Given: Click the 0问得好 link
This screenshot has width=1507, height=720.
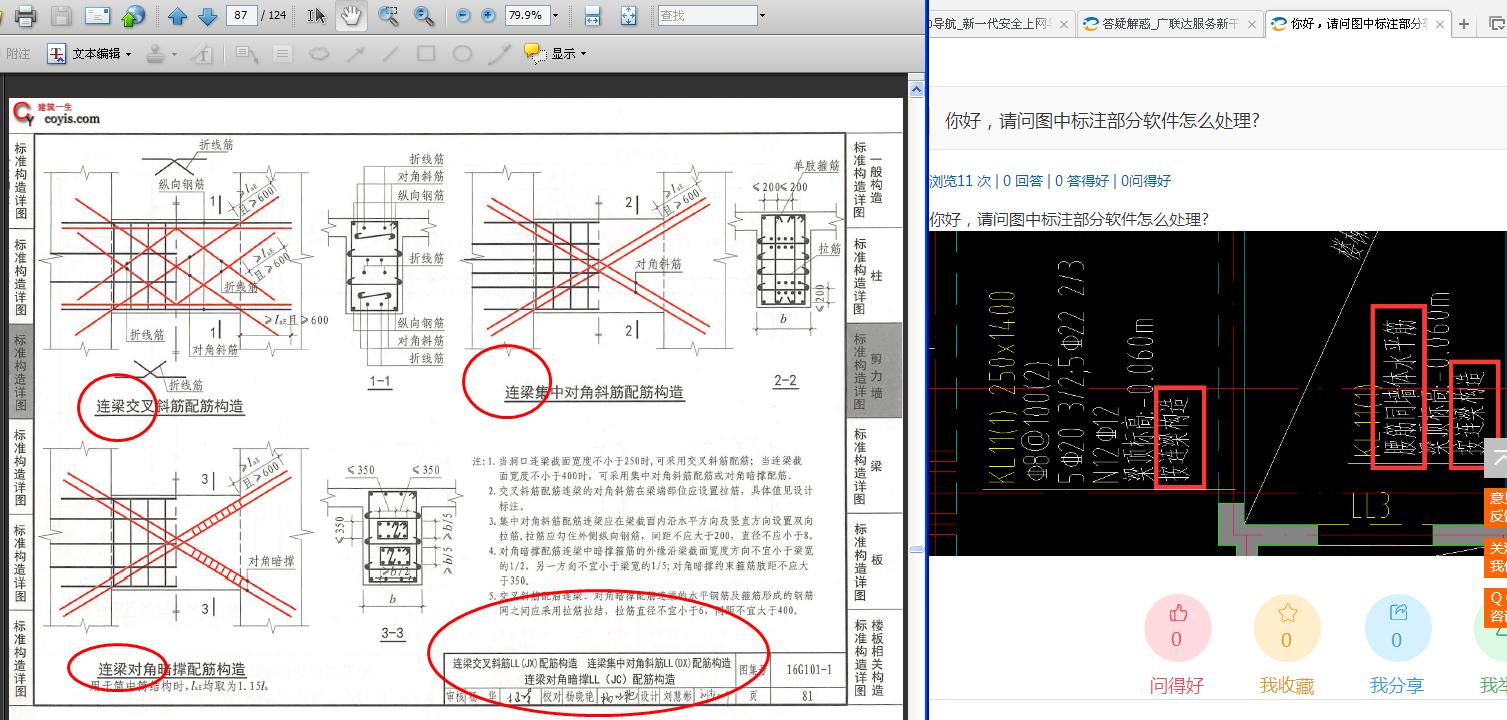Looking at the screenshot, I should click(1146, 181).
